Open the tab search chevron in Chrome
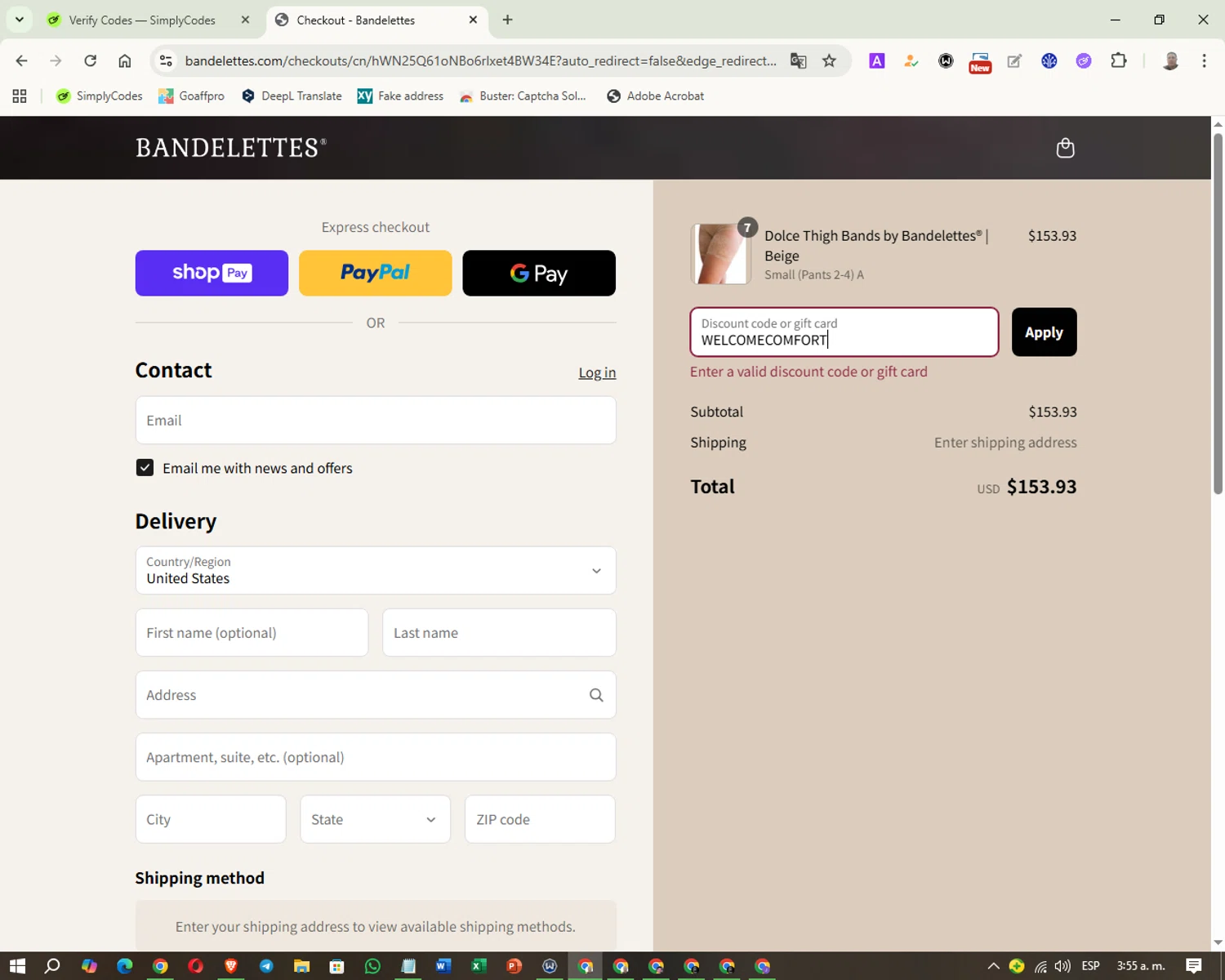This screenshot has width=1225, height=980. tap(20, 20)
